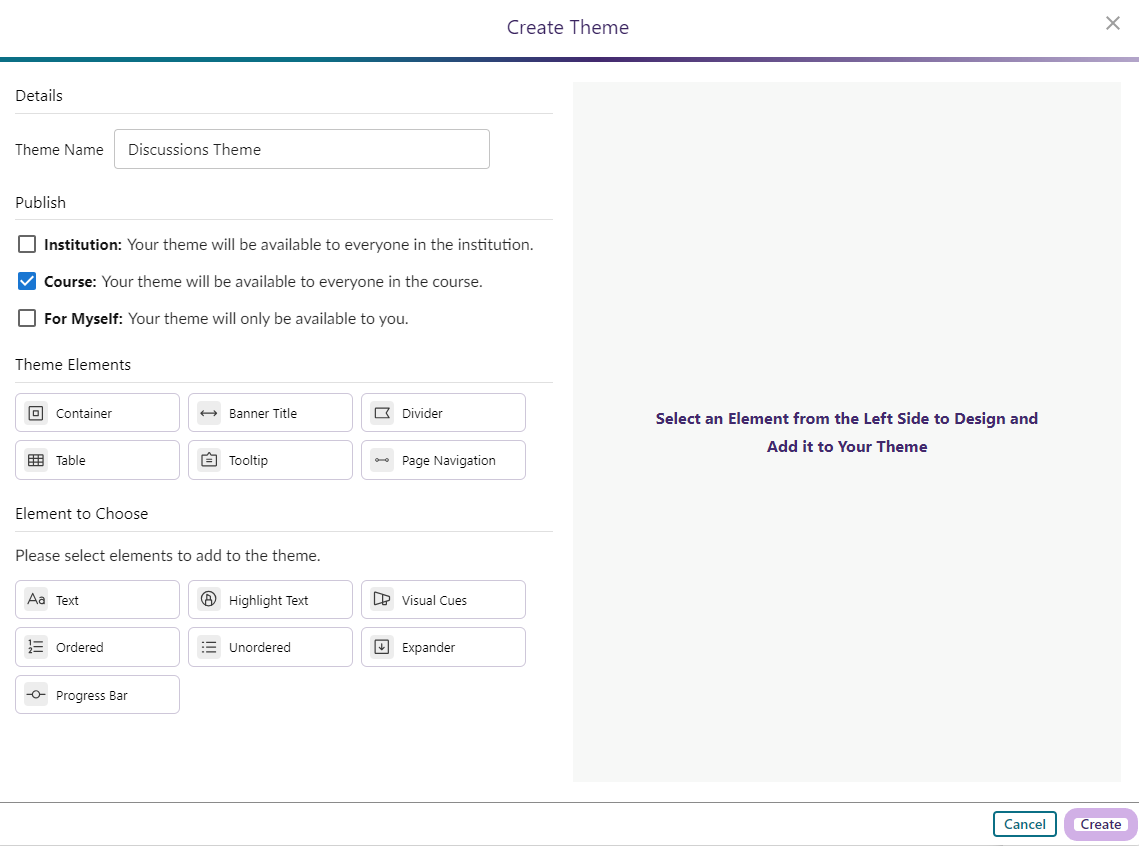Add the Ordered list element
The height and width of the screenshot is (846, 1139).
(97, 647)
